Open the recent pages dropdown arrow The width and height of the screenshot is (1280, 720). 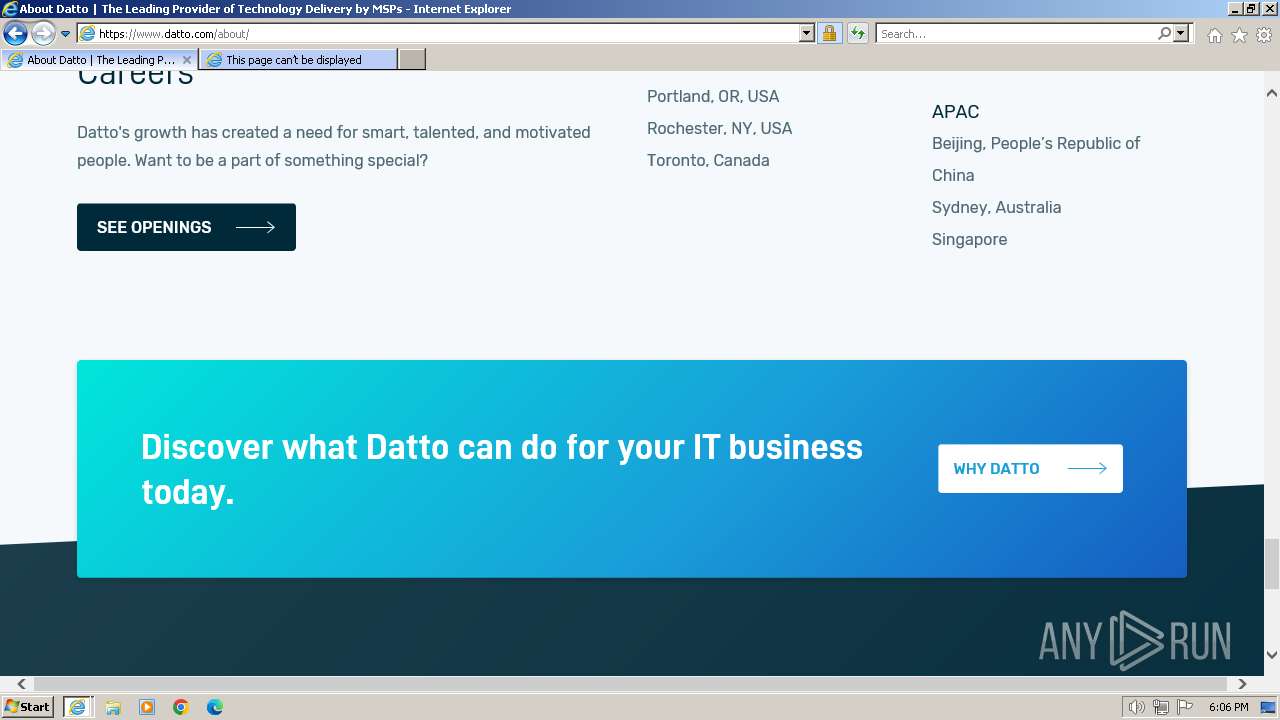coord(65,34)
